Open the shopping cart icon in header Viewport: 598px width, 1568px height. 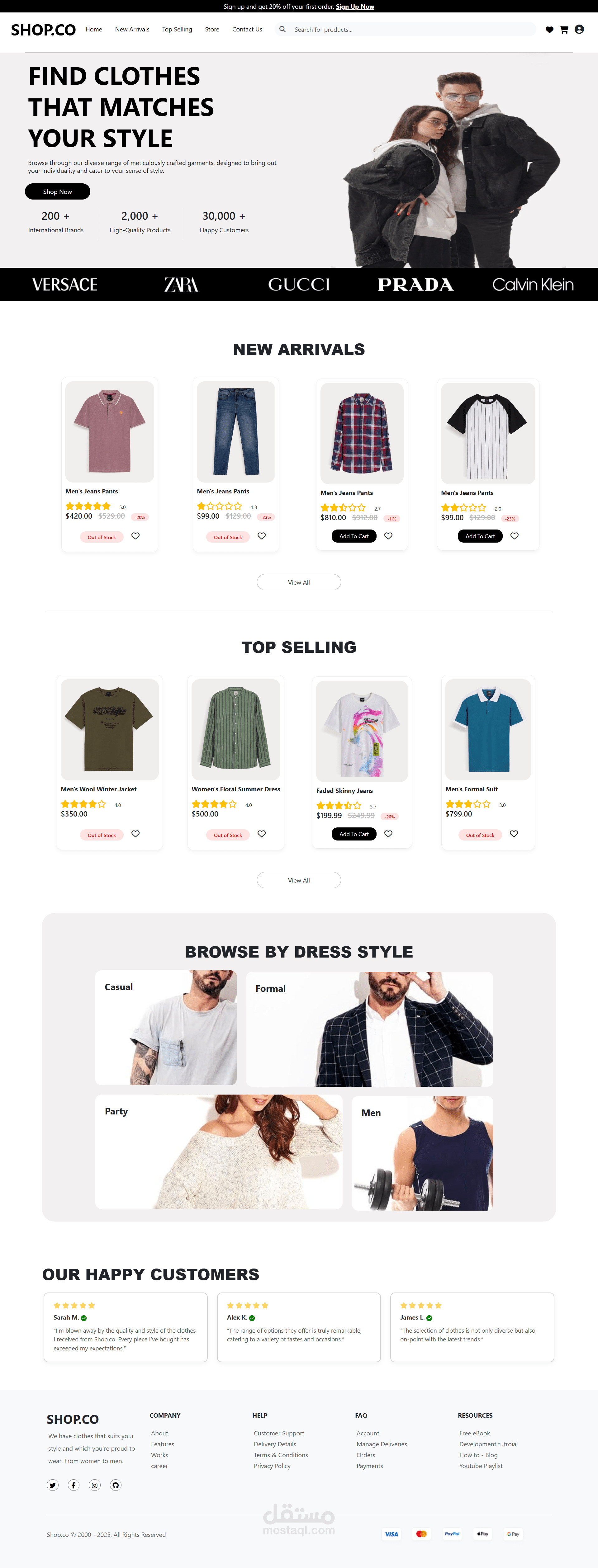click(564, 30)
